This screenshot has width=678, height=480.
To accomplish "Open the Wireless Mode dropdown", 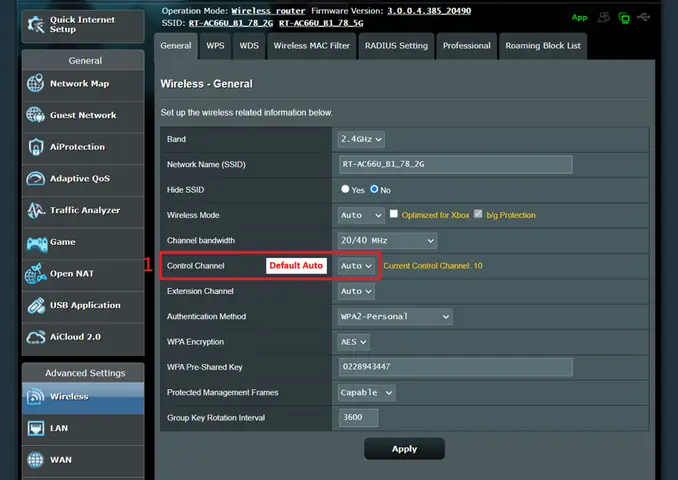I will 361,215.
